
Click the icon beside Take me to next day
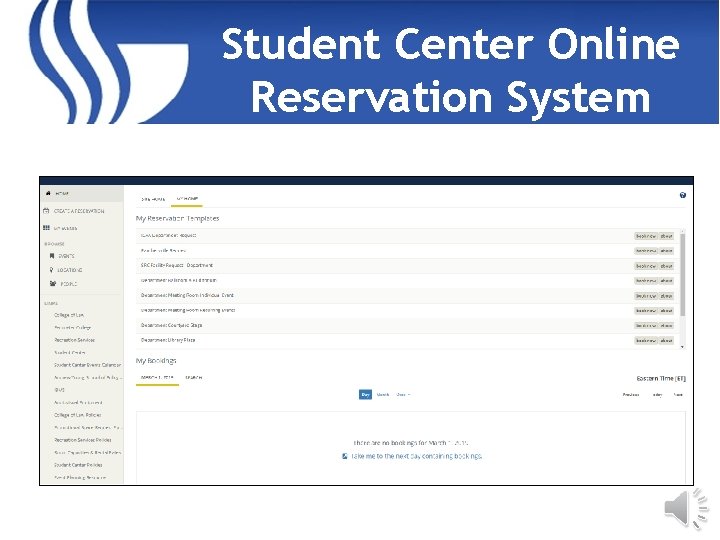pos(345,456)
